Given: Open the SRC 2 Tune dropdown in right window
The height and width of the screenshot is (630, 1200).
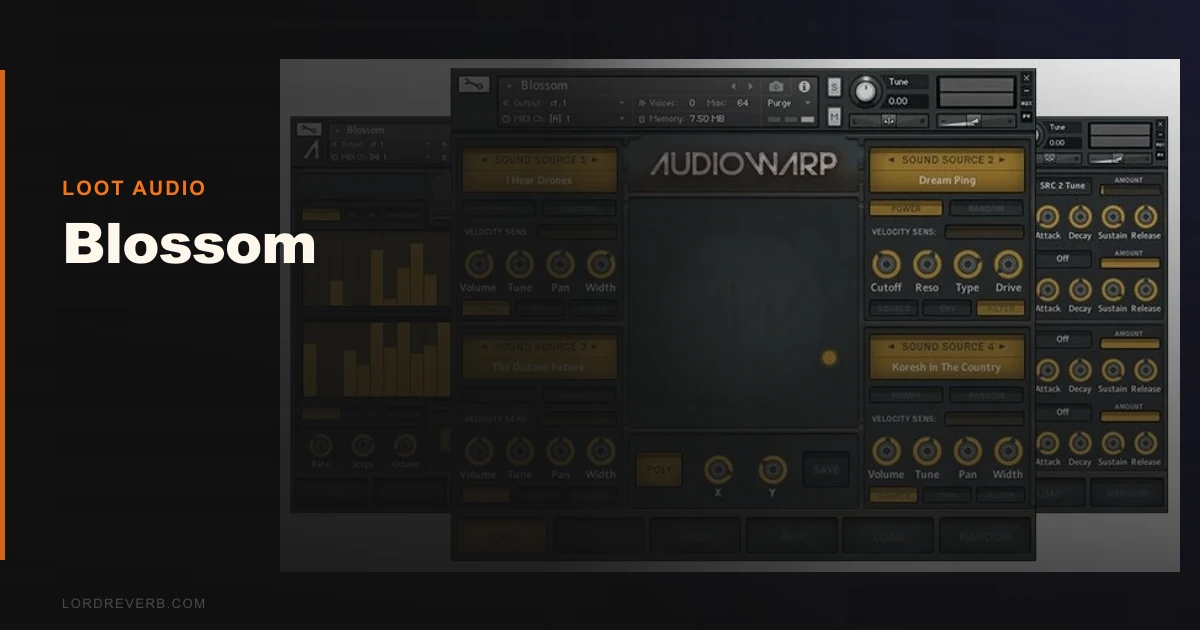Looking at the screenshot, I should click(1062, 186).
